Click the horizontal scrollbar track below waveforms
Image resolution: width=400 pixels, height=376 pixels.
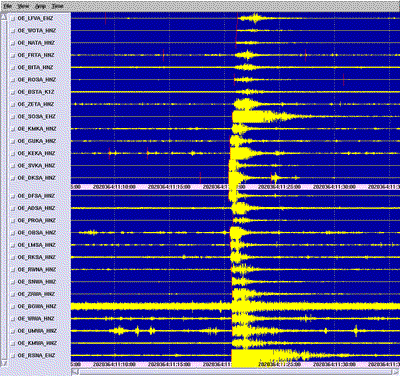click(235, 372)
